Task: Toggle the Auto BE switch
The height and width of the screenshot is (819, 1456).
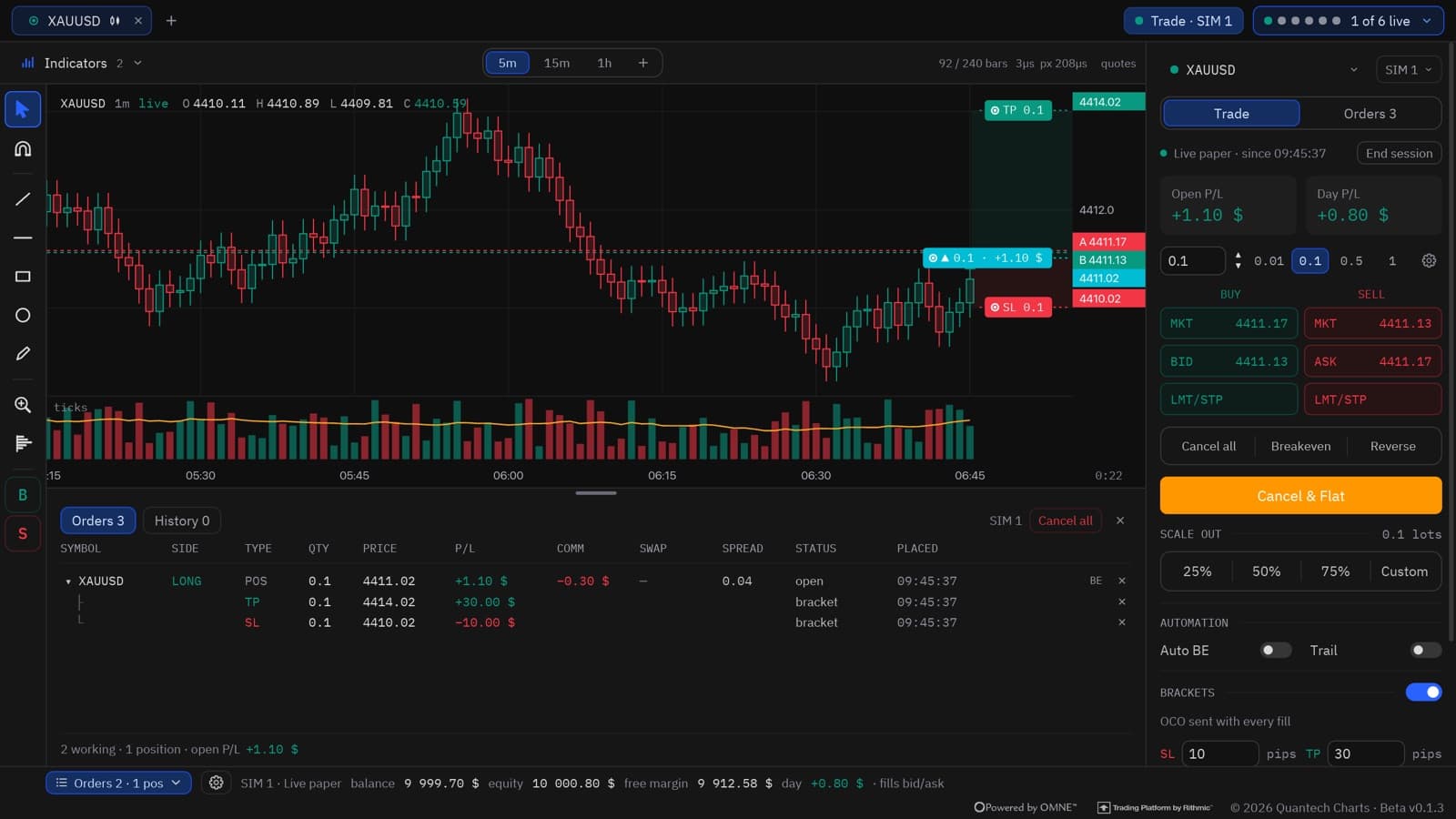Action: [x=1275, y=650]
